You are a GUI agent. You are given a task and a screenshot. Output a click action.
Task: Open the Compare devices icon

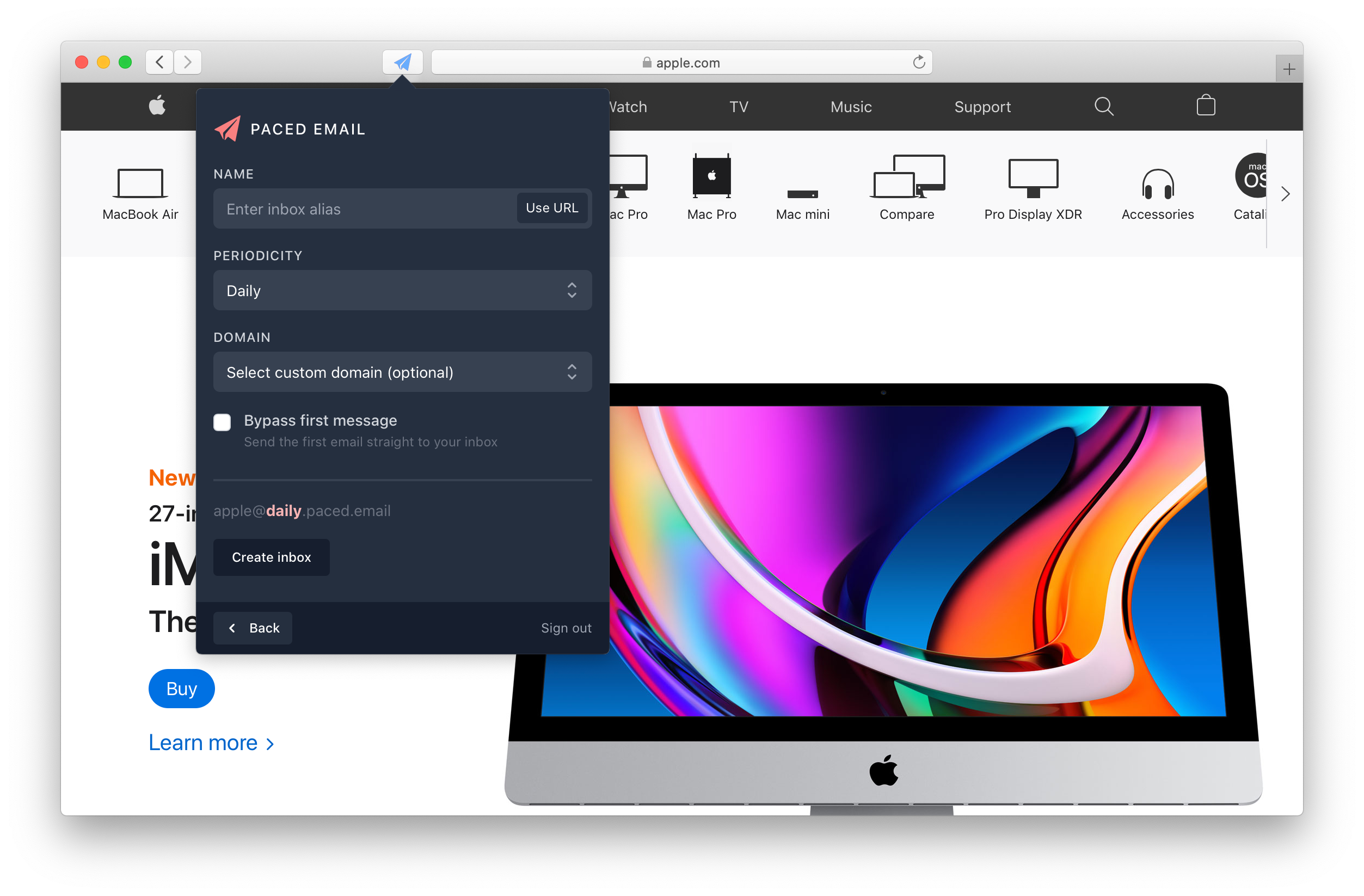(x=907, y=176)
